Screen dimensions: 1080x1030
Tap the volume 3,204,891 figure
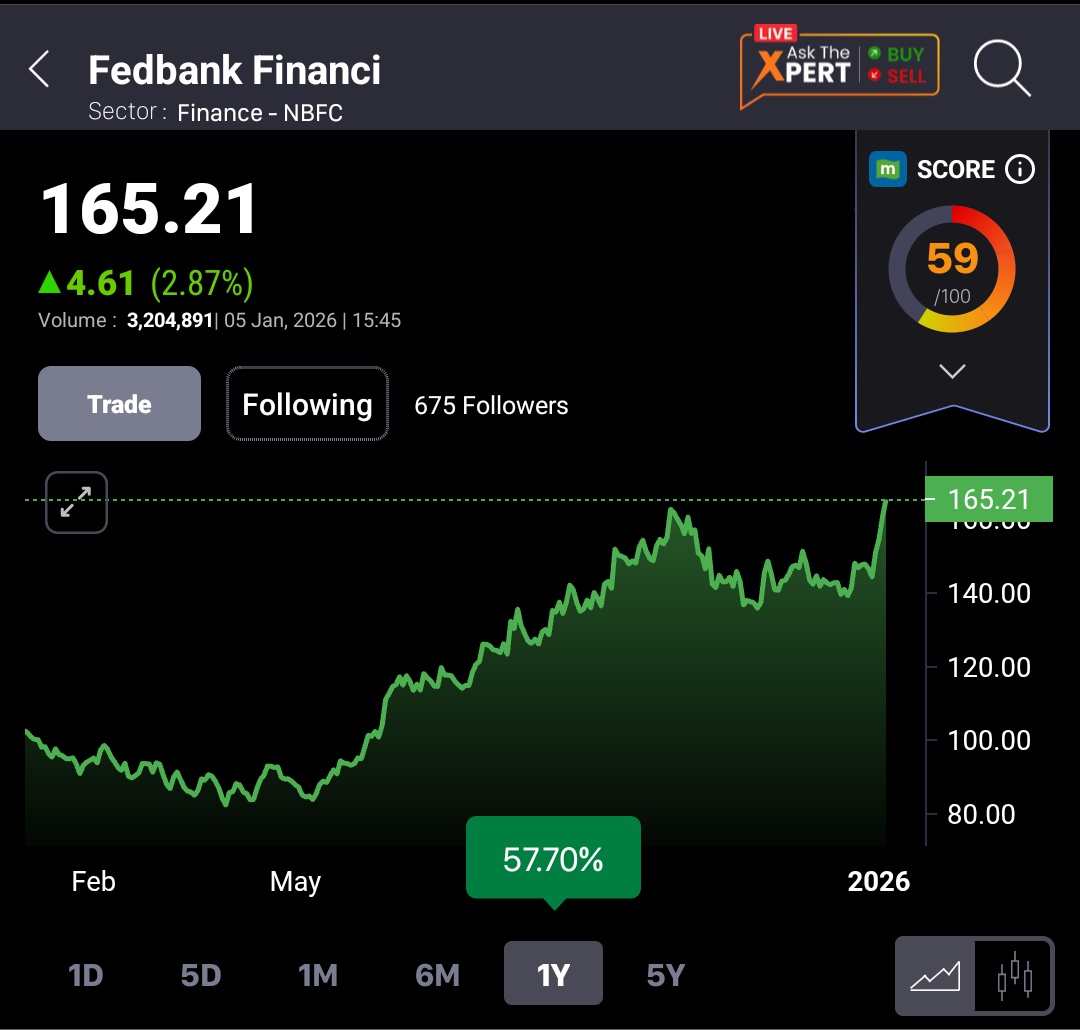click(x=169, y=320)
